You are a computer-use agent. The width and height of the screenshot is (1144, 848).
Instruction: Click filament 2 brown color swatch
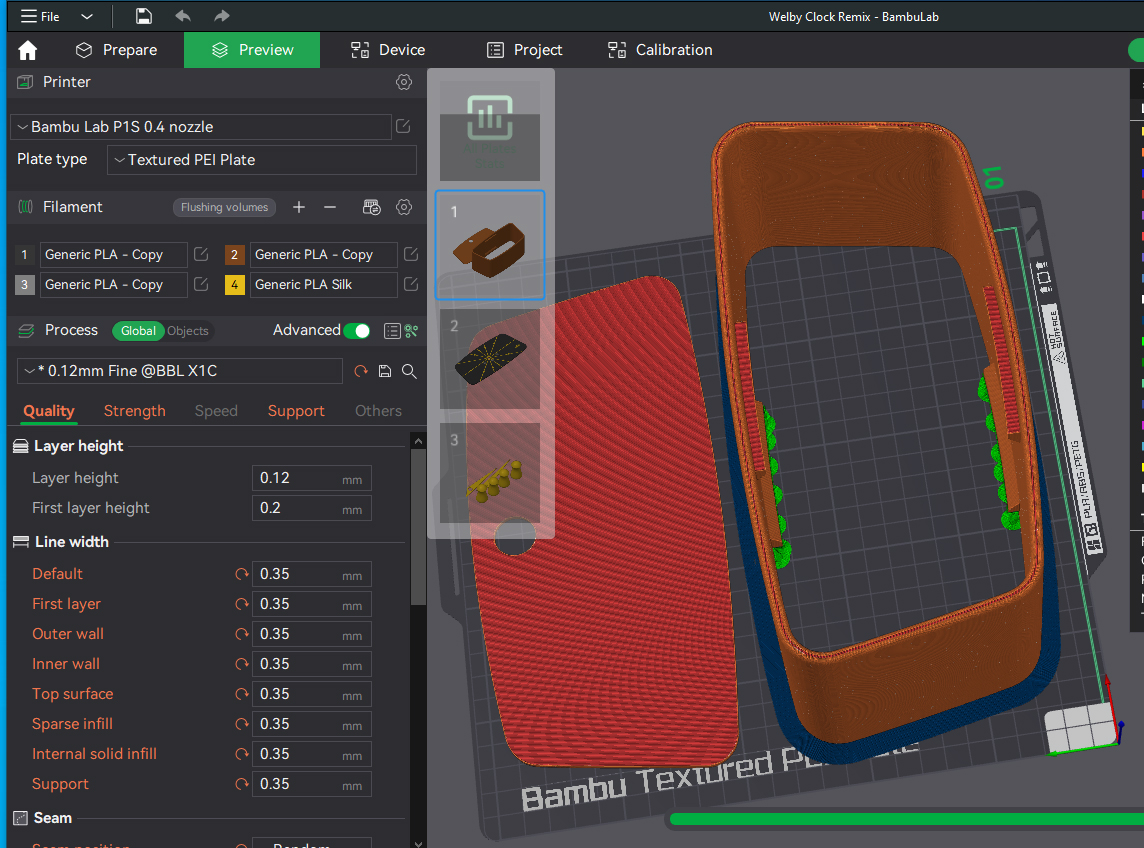click(x=235, y=255)
